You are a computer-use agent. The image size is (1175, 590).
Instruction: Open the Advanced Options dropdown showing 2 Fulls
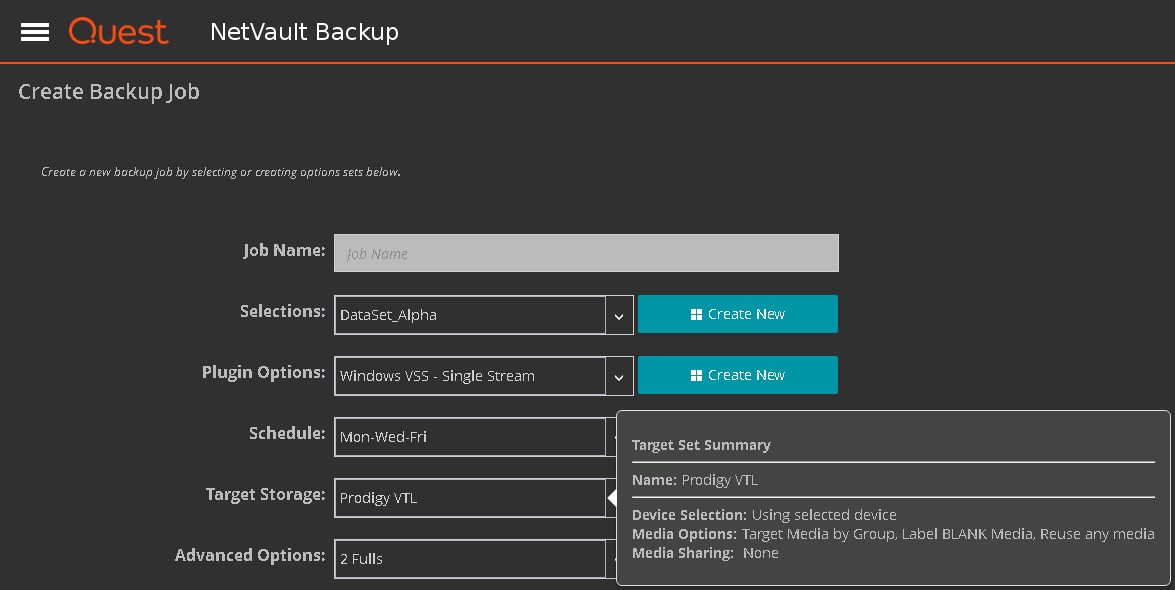click(x=470, y=559)
